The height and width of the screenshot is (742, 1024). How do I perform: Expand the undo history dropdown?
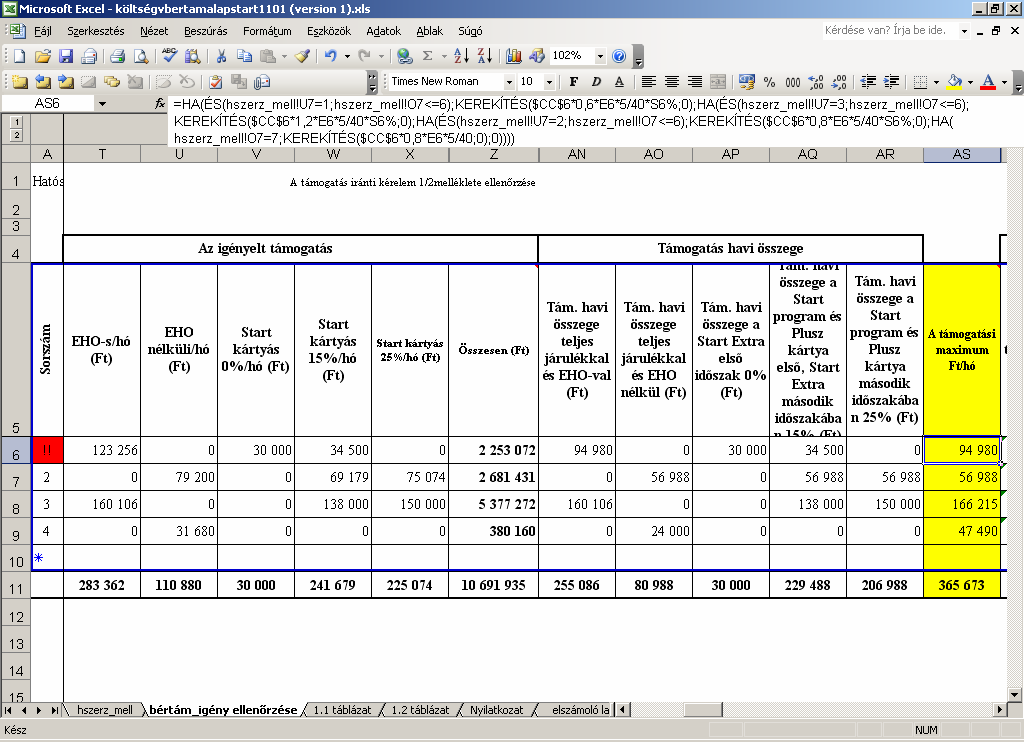[347, 56]
